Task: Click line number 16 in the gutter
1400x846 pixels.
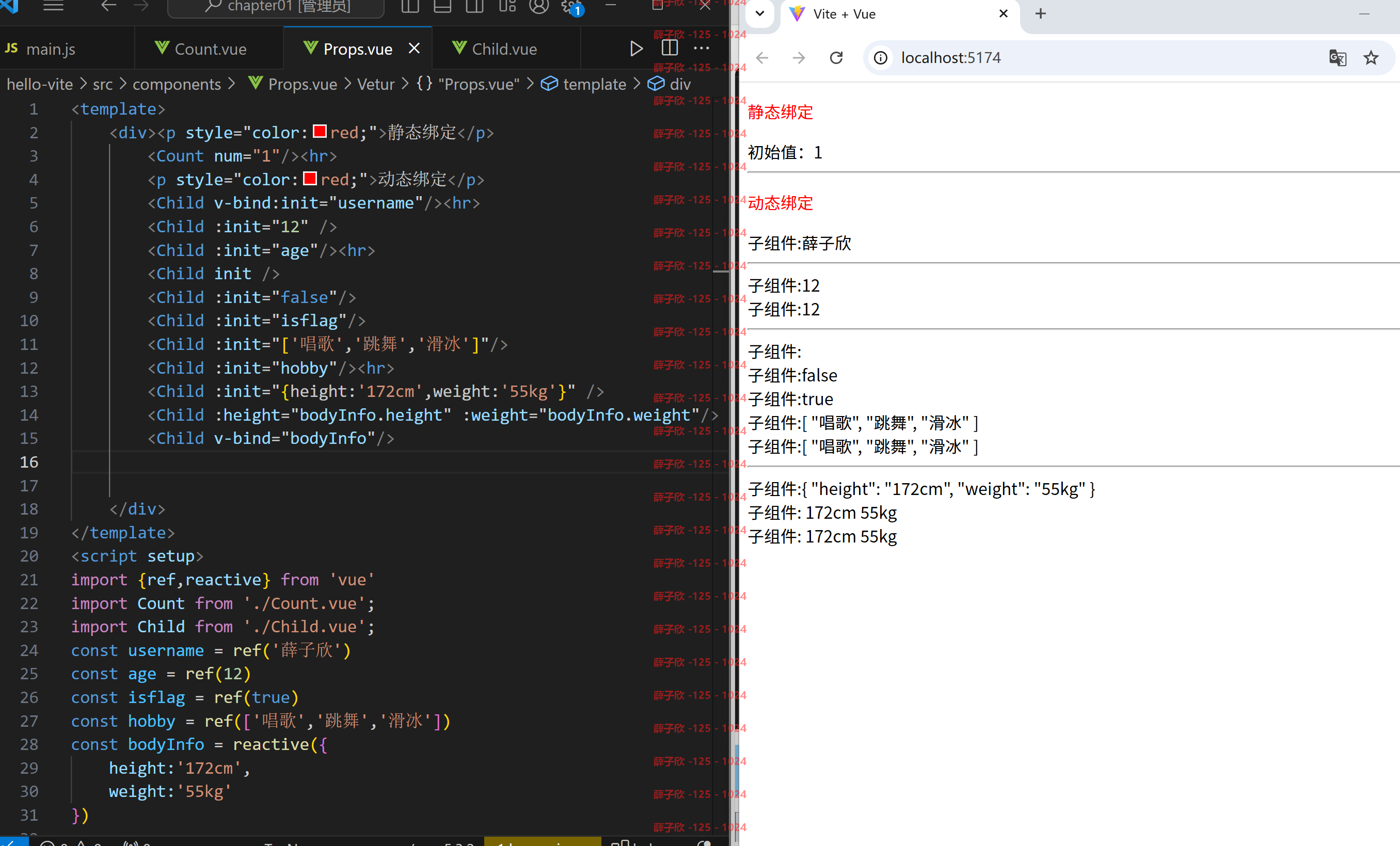Action: click(x=29, y=462)
